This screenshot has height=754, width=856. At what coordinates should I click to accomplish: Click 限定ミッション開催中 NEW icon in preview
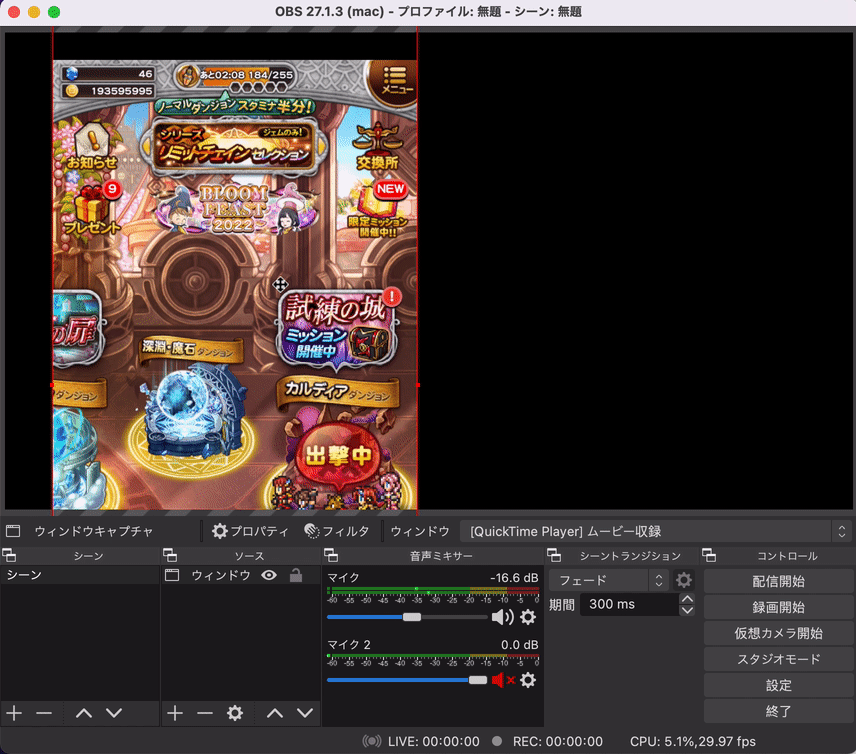point(378,210)
